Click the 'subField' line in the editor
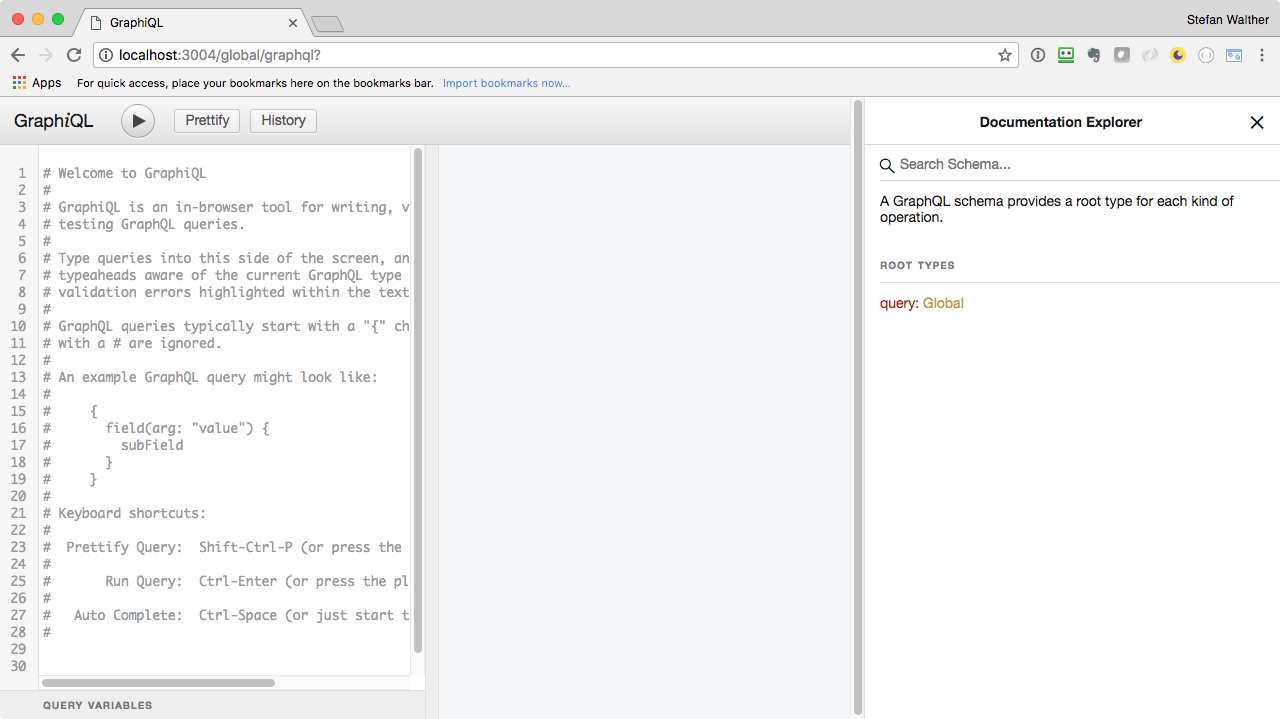 (x=152, y=445)
